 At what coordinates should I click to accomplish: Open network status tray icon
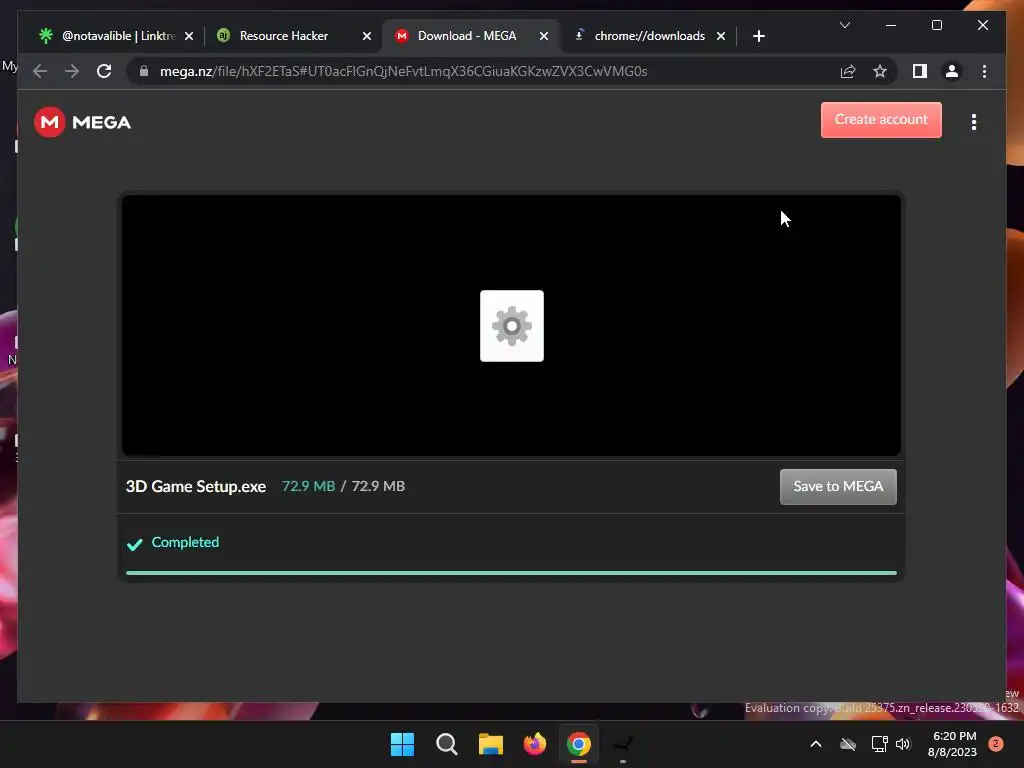pyautogui.click(x=879, y=744)
